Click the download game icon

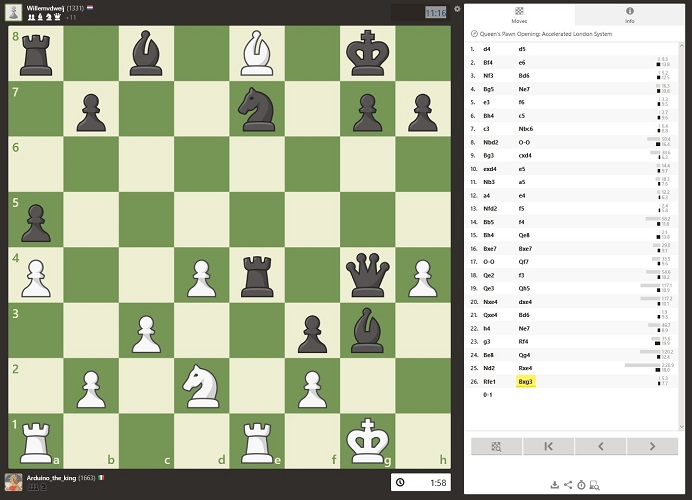[x=554, y=485]
